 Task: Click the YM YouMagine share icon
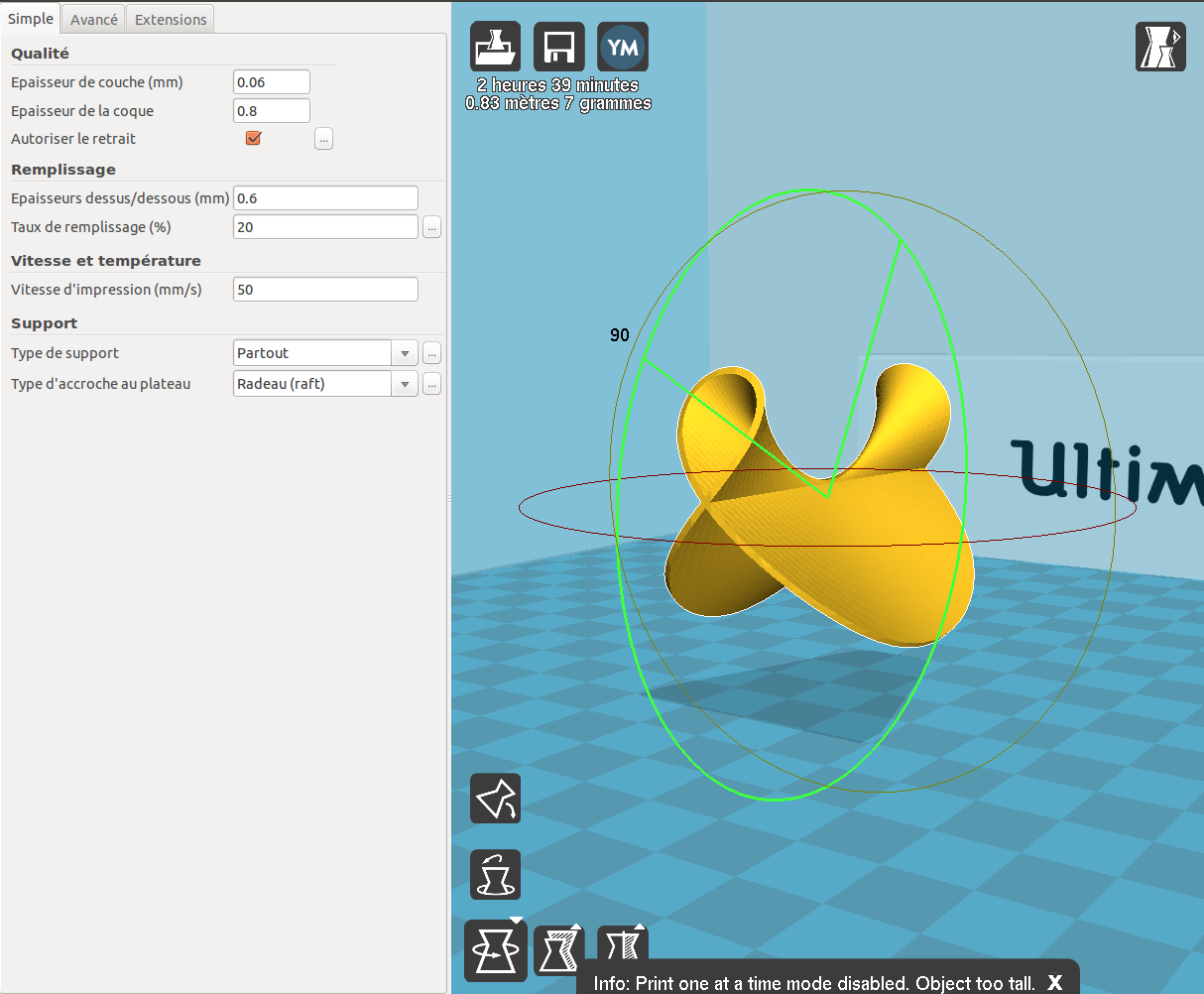(623, 47)
